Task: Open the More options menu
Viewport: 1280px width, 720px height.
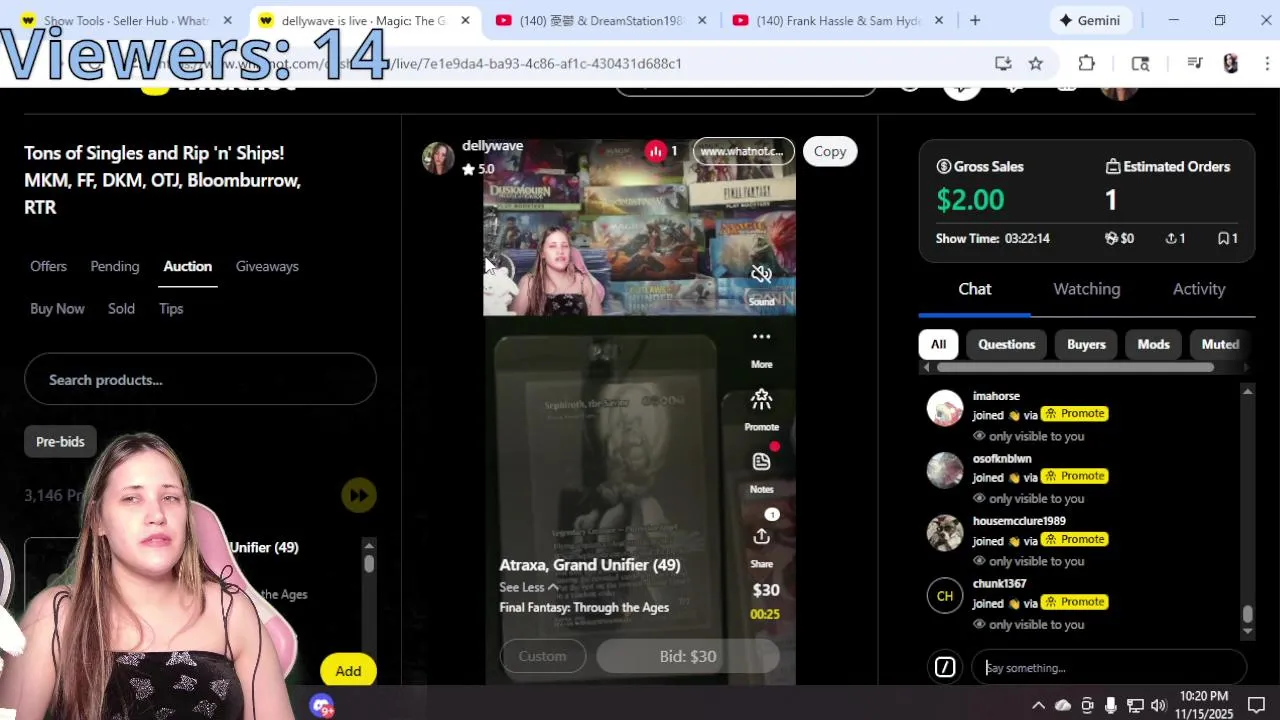Action: coord(761,337)
